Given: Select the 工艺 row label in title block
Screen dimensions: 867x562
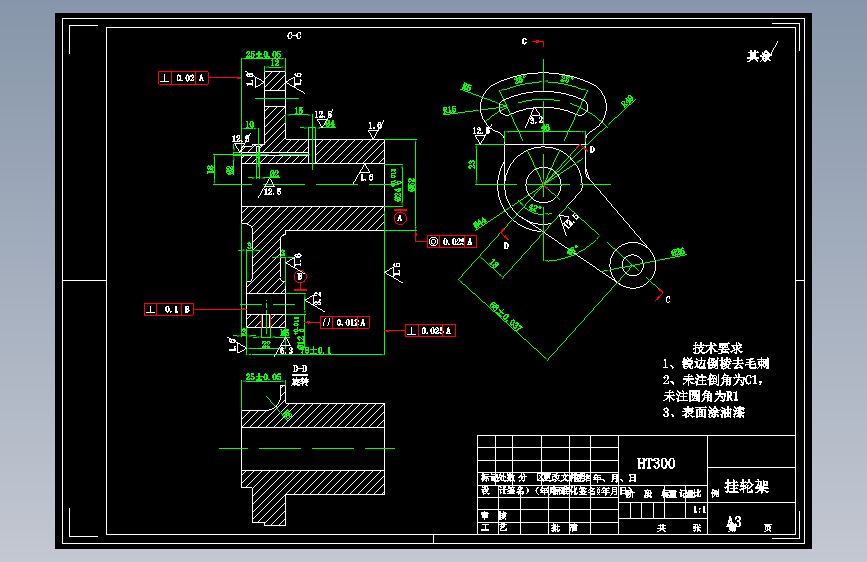Looking at the screenshot, I should tap(494, 528).
